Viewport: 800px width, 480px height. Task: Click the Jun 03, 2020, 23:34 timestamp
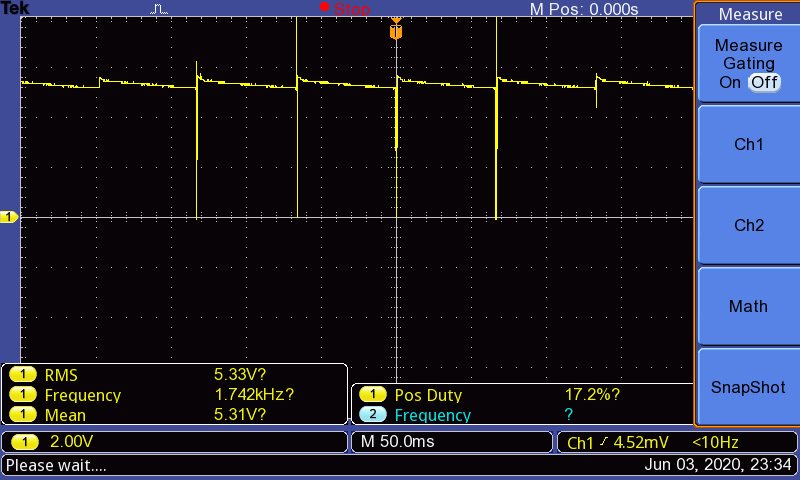click(718, 465)
